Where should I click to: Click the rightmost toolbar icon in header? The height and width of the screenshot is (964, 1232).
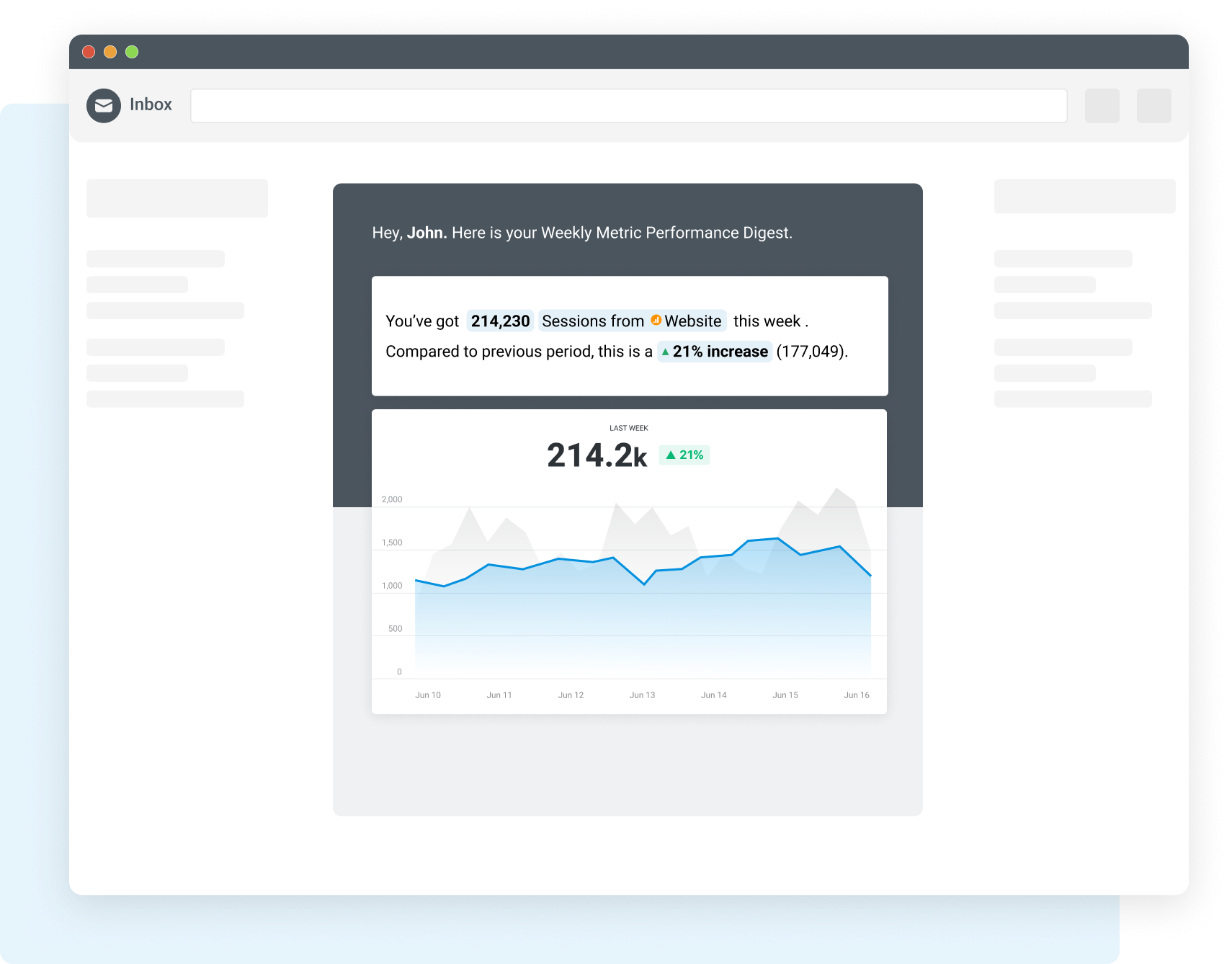(1153, 105)
